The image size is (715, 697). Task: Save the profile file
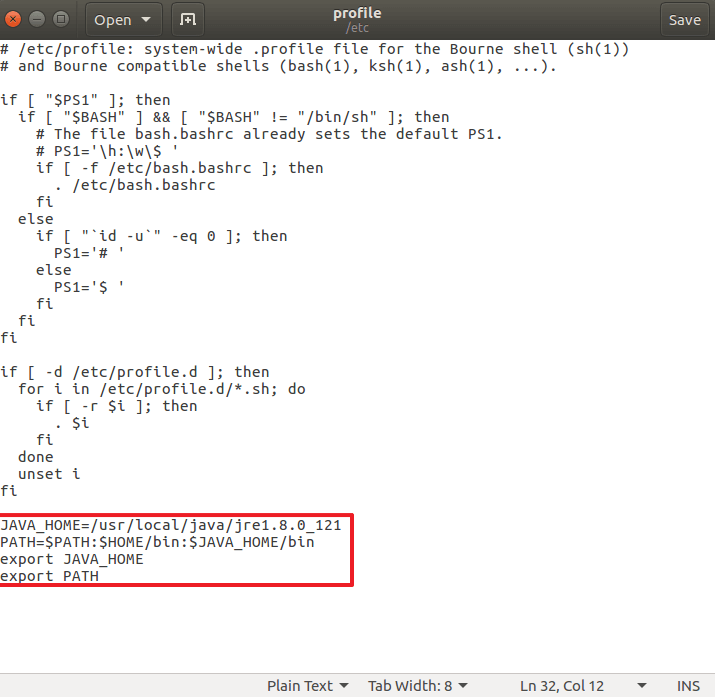tap(684, 20)
